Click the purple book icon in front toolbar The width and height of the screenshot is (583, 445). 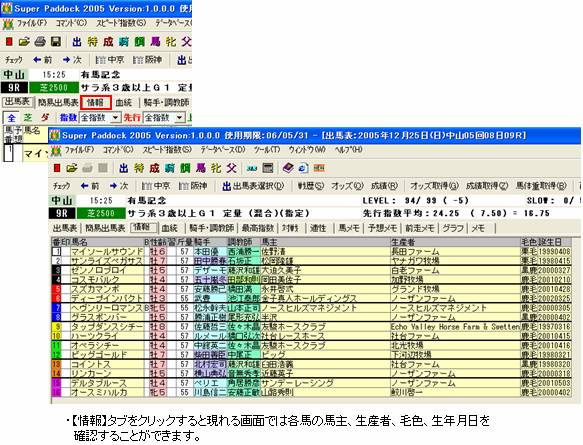point(287,168)
